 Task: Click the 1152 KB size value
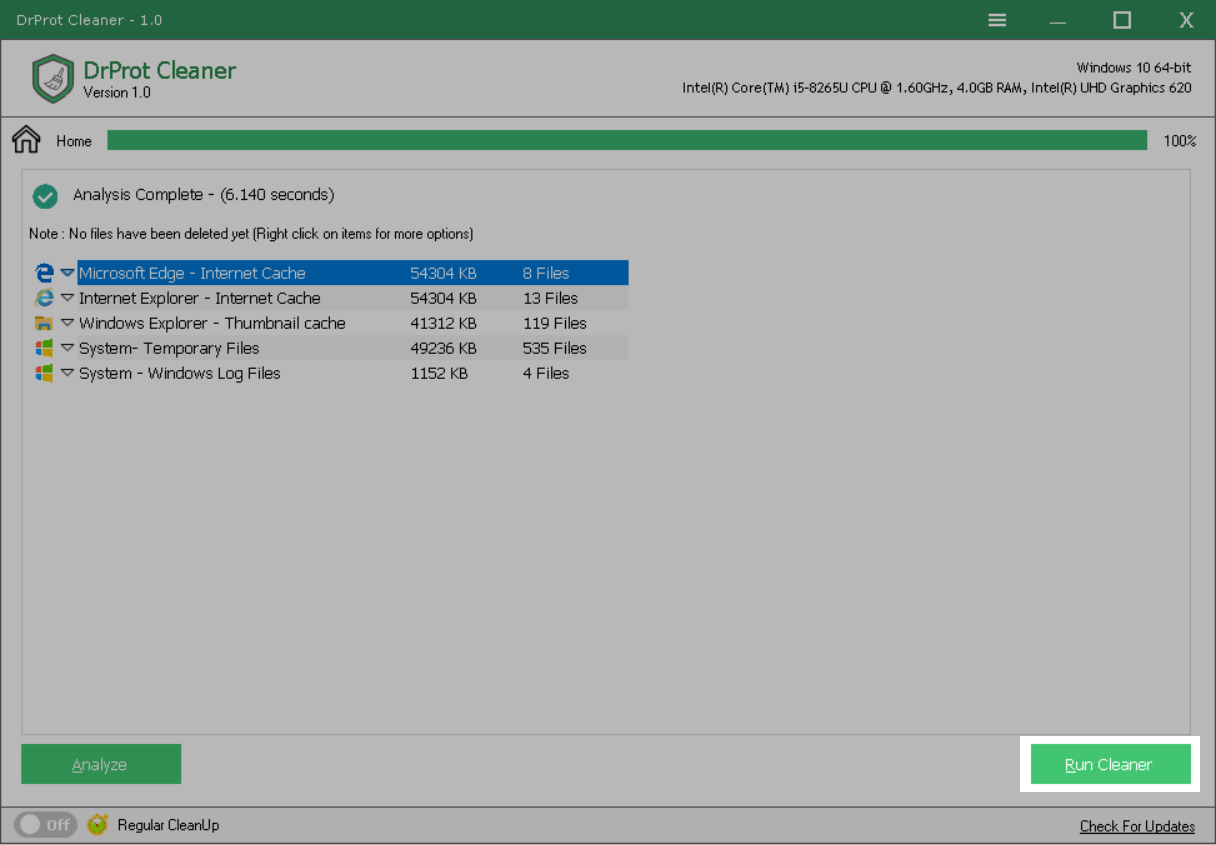[439, 373]
